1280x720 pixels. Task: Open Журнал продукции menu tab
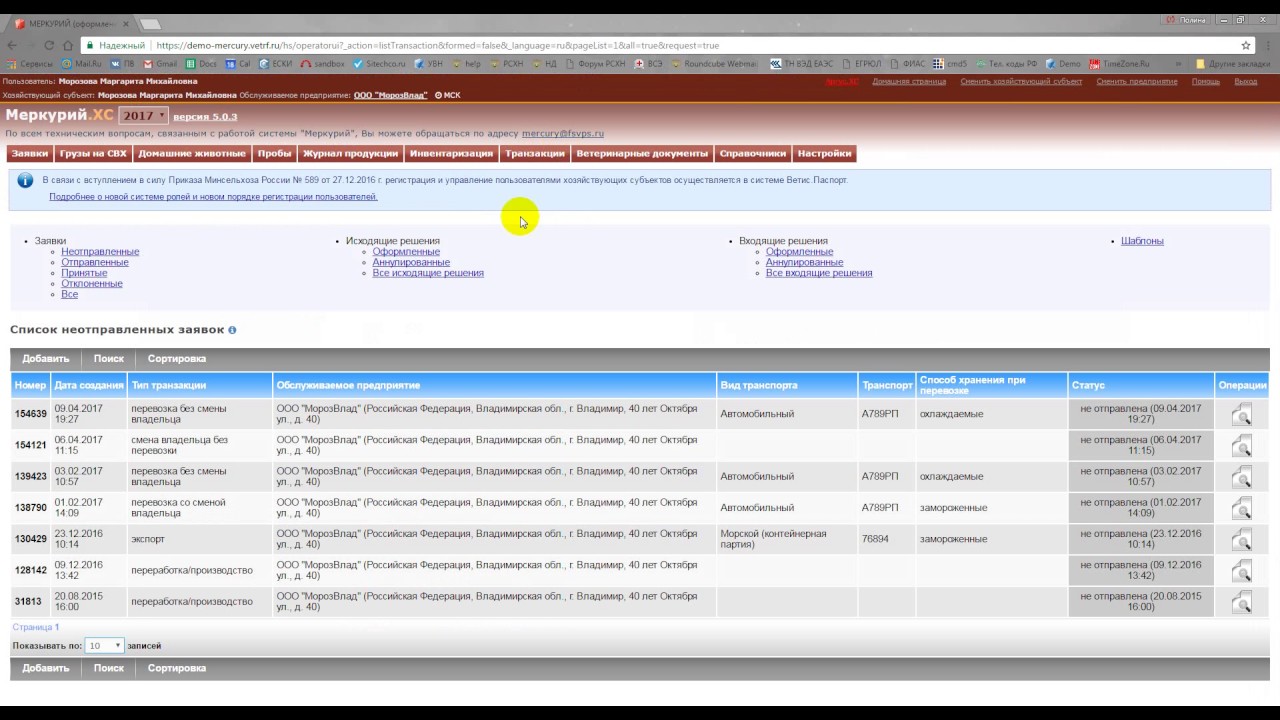point(351,154)
